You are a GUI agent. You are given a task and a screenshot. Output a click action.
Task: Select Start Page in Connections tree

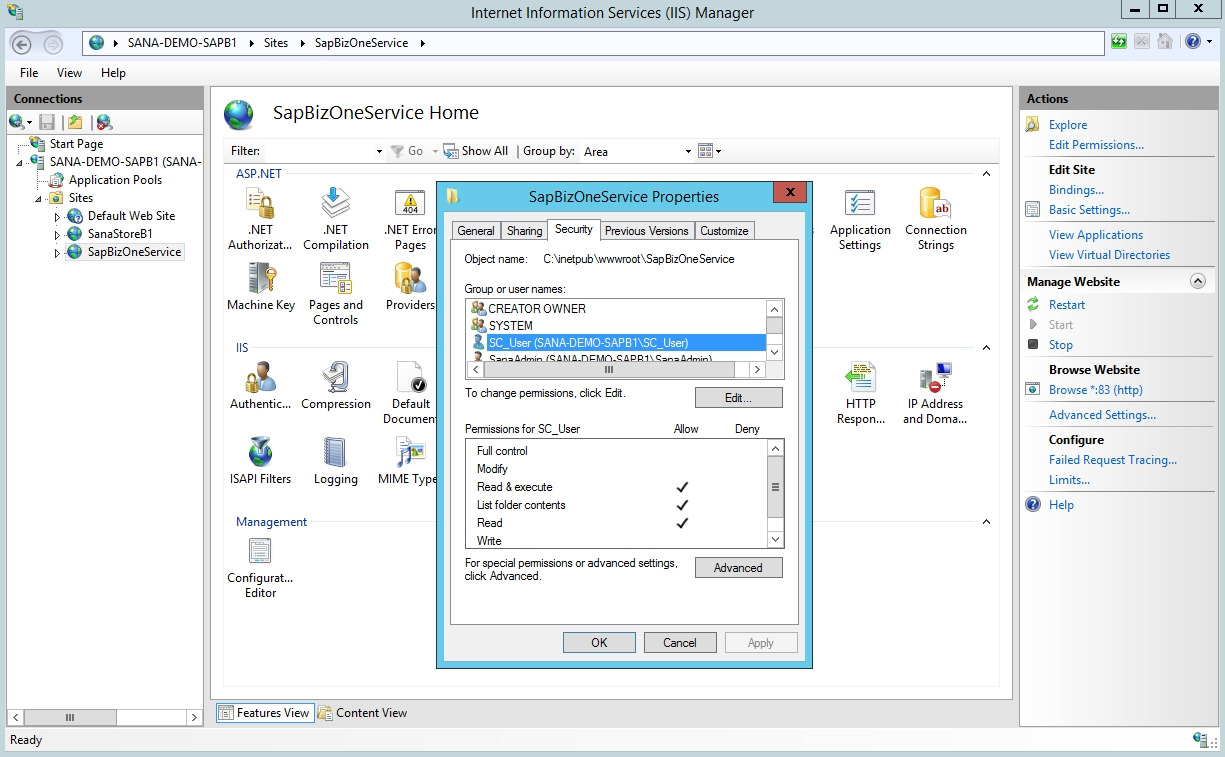click(x=76, y=144)
